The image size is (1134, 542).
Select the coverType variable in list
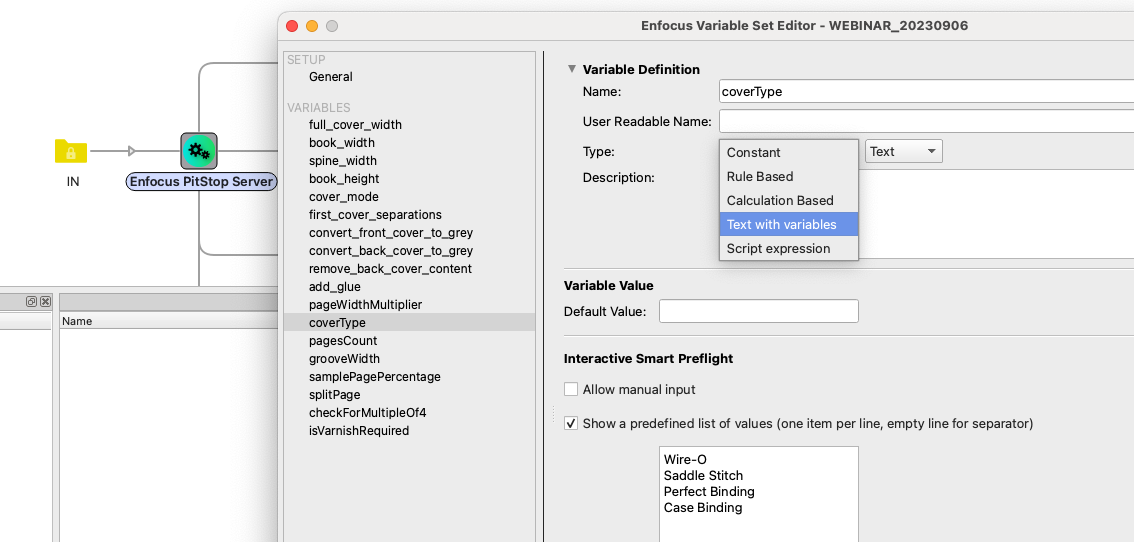[409, 323]
